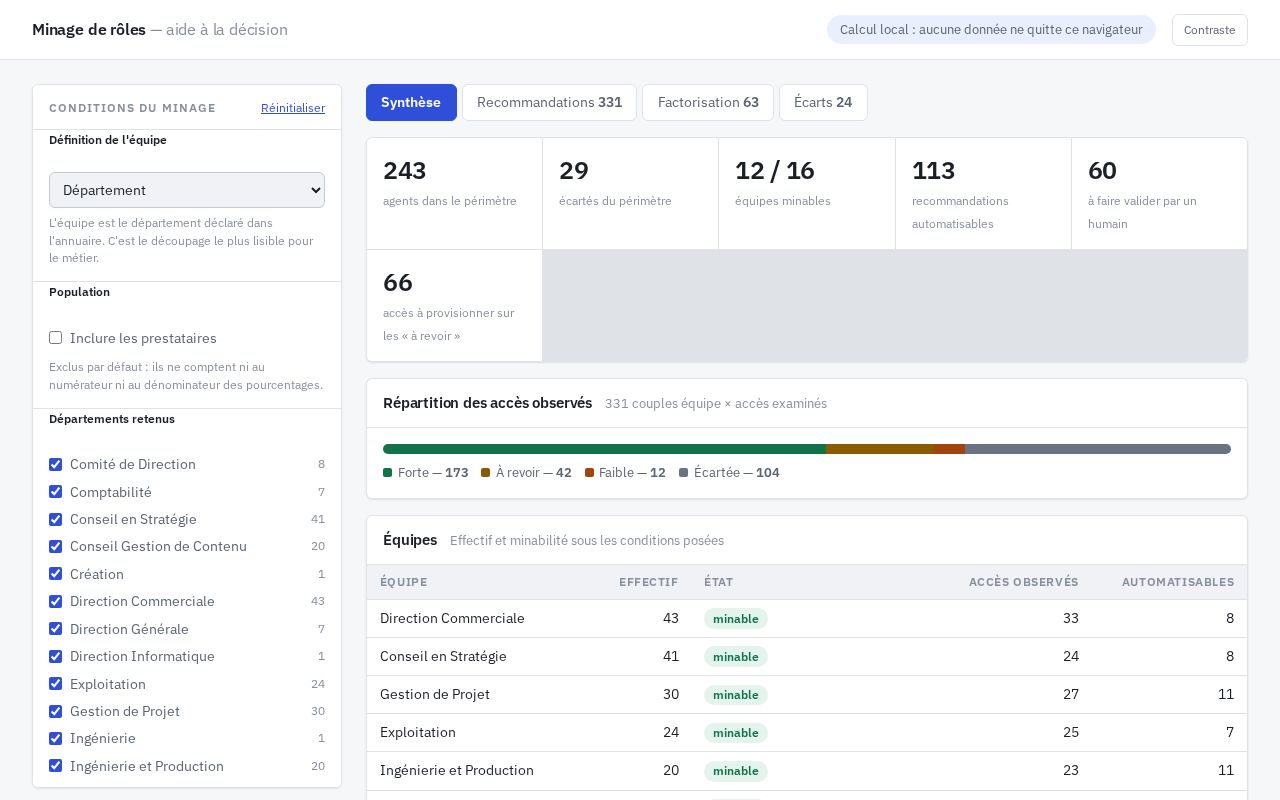Click the green Forte segment of distribution bar
The image size is (1280, 800).
(x=604, y=449)
